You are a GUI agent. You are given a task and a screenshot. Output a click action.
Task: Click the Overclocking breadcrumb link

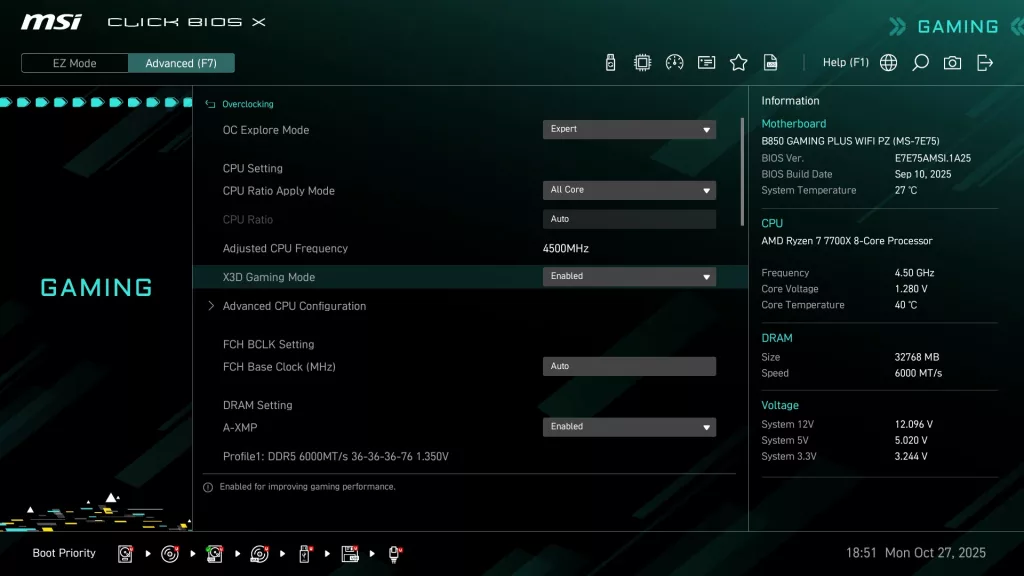coord(248,104)
